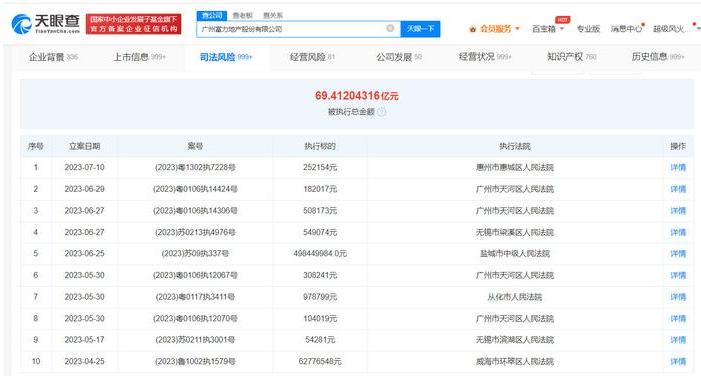Viewport: 701px width, 376px height.
Task: Open the 上市信息 tab
Action: coord(139,57)
